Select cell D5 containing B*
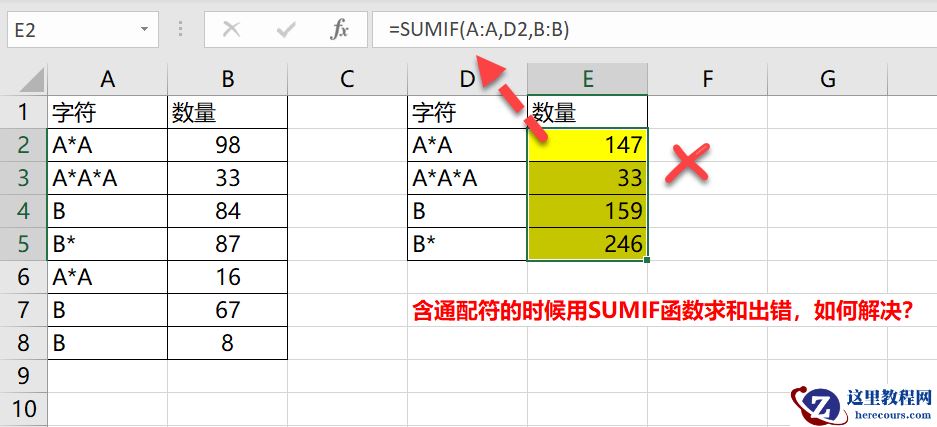Viewport: 937px width, 427px height. [x=467, y=244]
